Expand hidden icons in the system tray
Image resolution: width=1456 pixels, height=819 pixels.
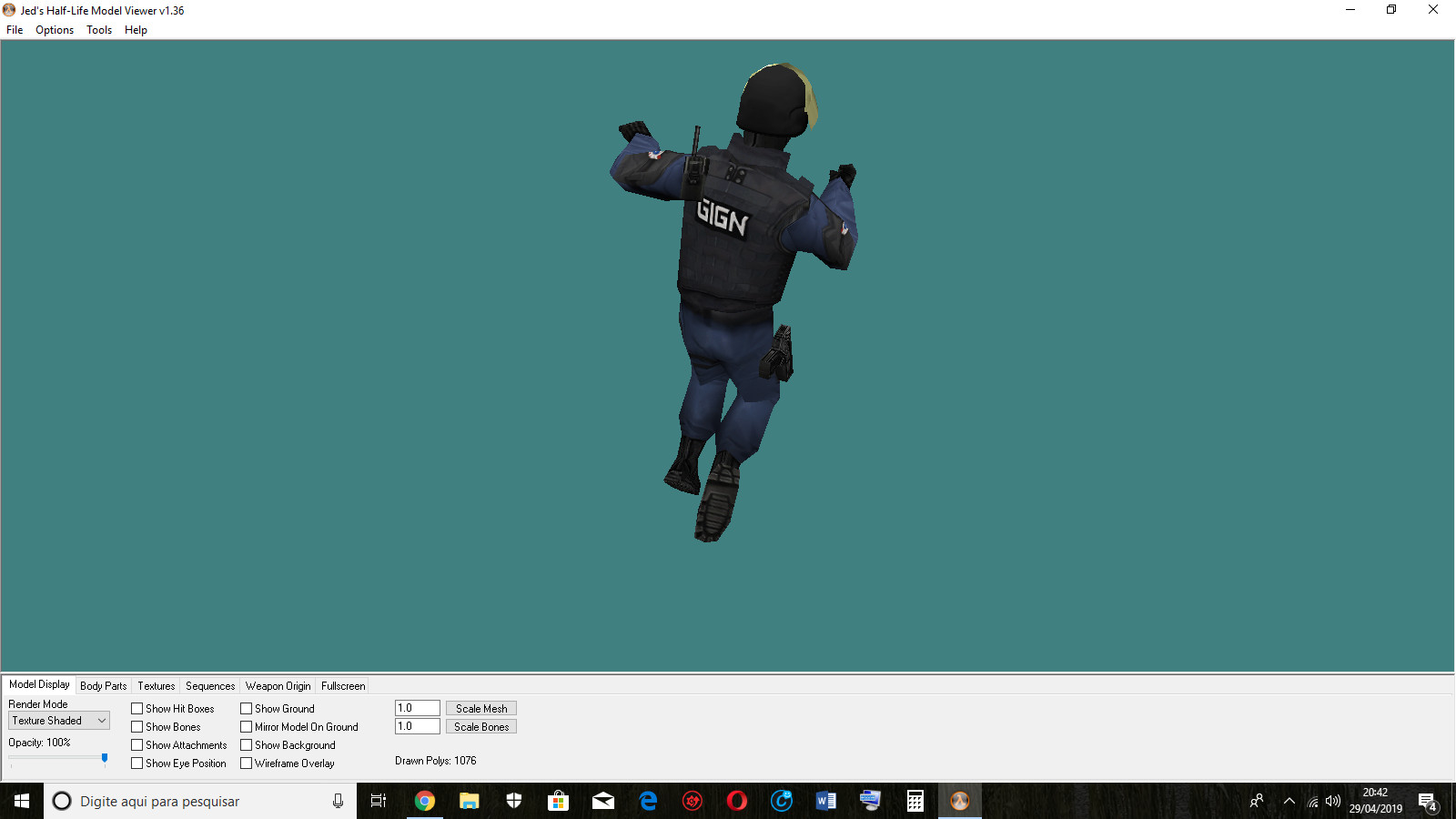tap(1289, 801)
